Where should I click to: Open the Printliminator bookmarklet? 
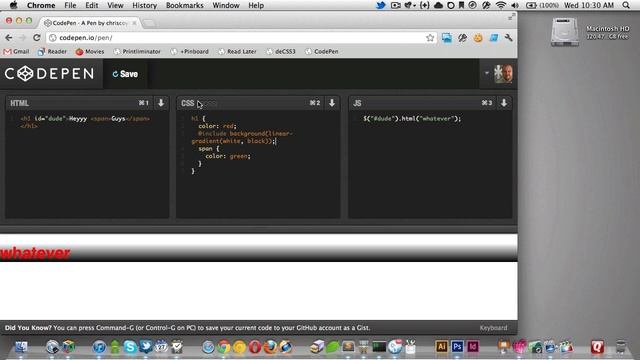[137, 51]
